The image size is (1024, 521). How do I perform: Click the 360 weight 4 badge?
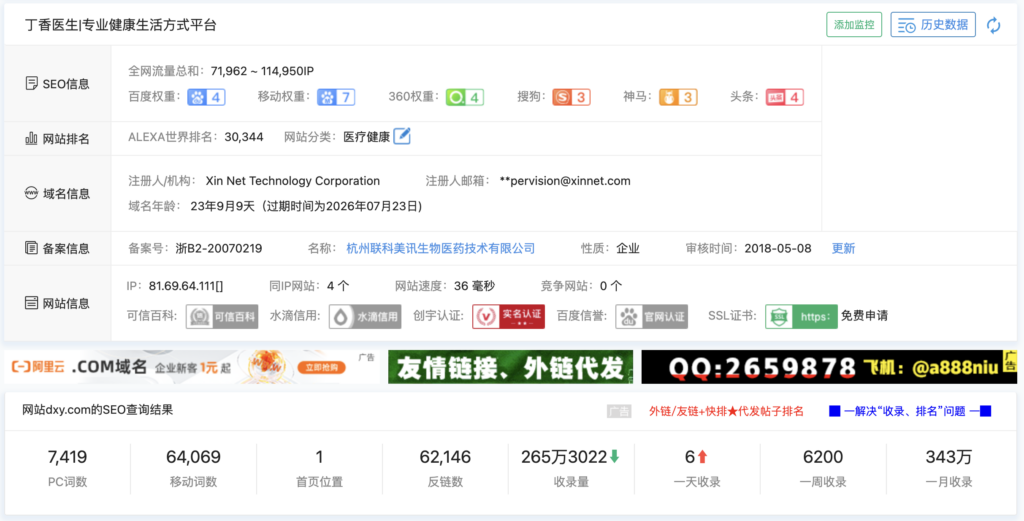(464, 97)
